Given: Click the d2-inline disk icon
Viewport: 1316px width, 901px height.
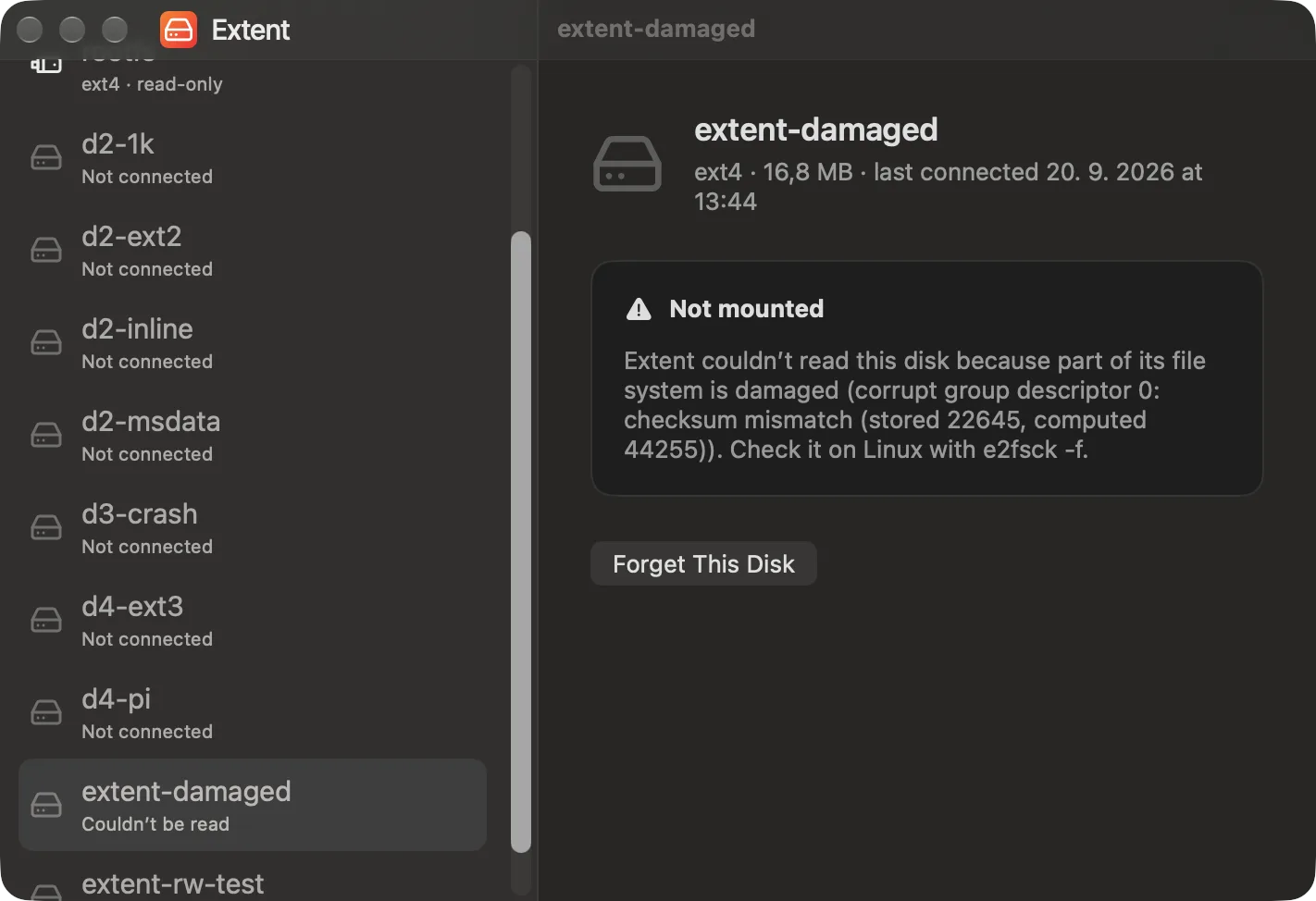Looking at the screenshot, I should 46,342.
